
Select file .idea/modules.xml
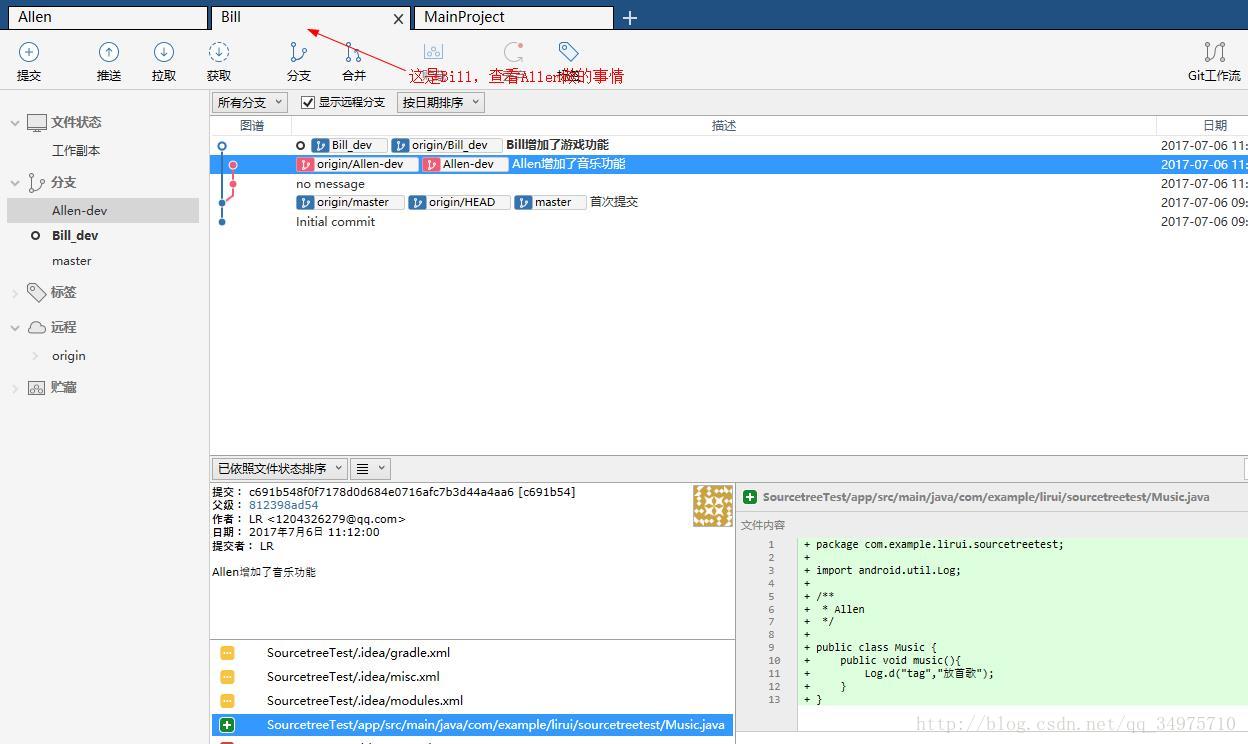pyautogui.click(x=365, y=700)
